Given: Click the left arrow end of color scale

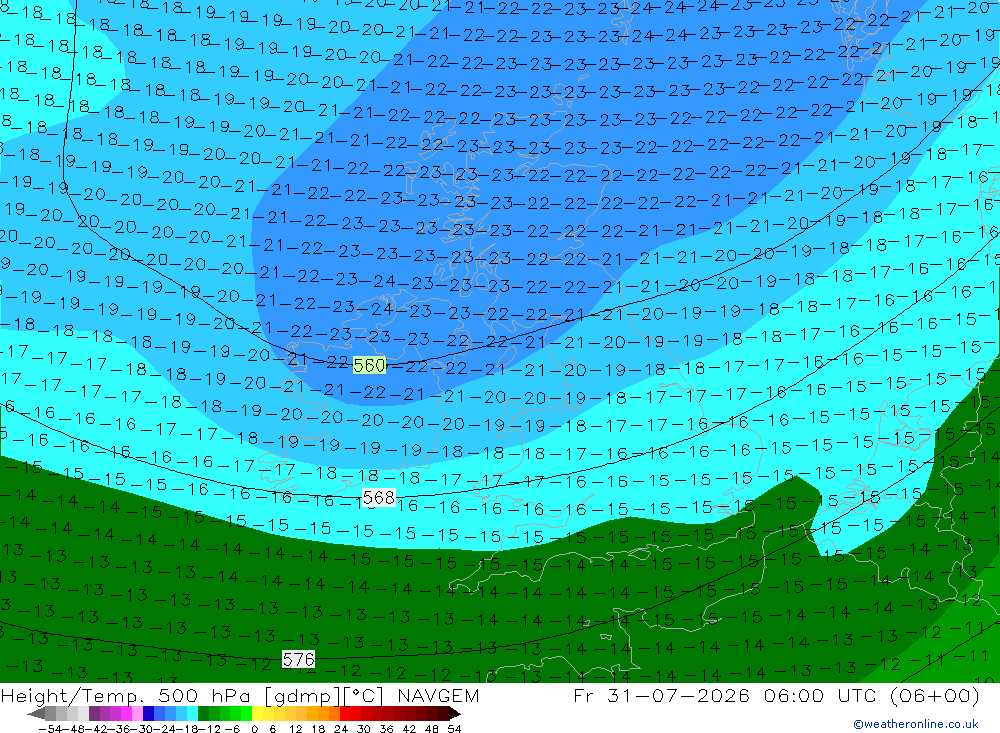Looking at the screenshot, I should pyautogui.click(x=36, y=714).
